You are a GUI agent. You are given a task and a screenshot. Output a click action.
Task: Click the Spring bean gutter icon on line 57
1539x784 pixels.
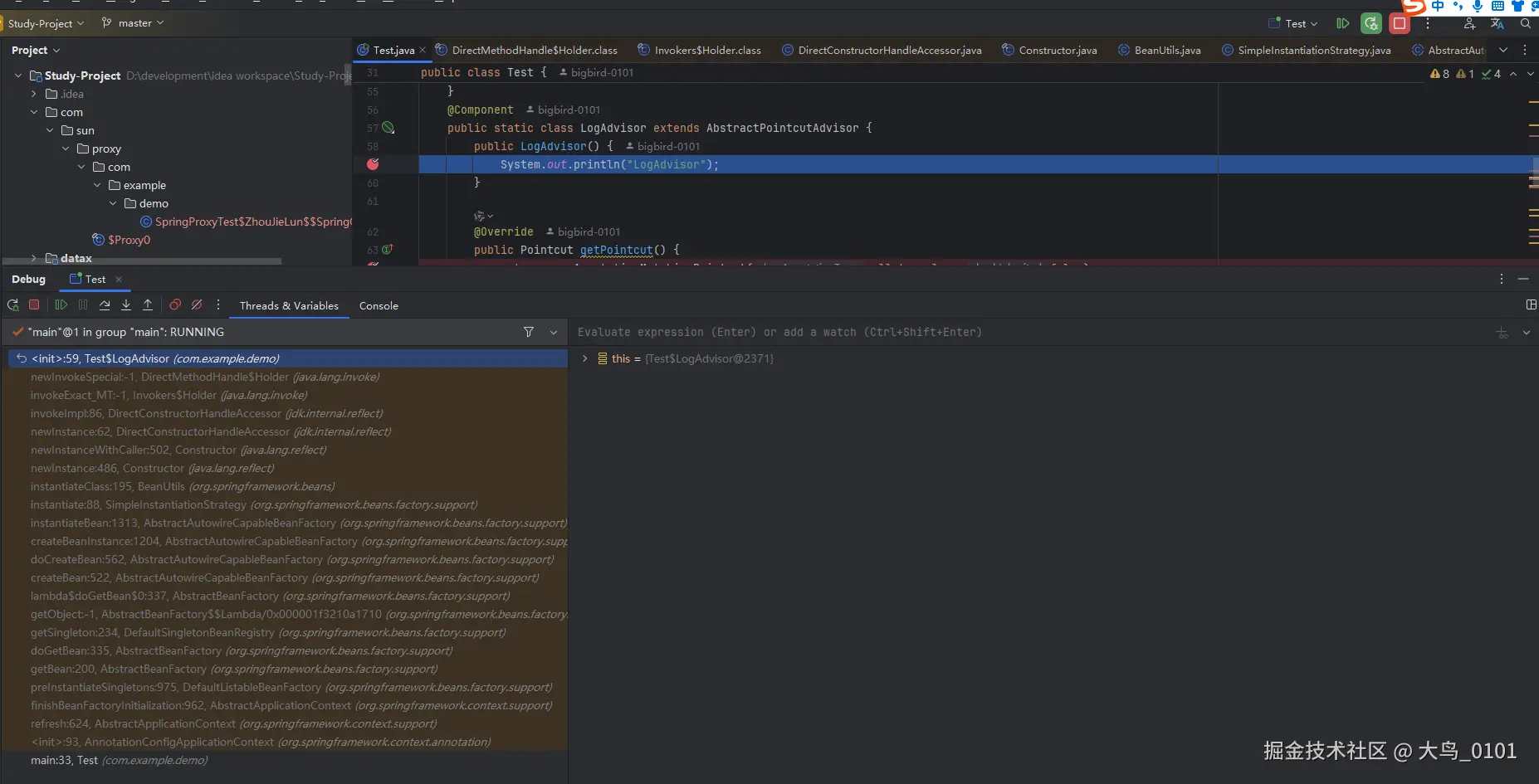point(388,128)
